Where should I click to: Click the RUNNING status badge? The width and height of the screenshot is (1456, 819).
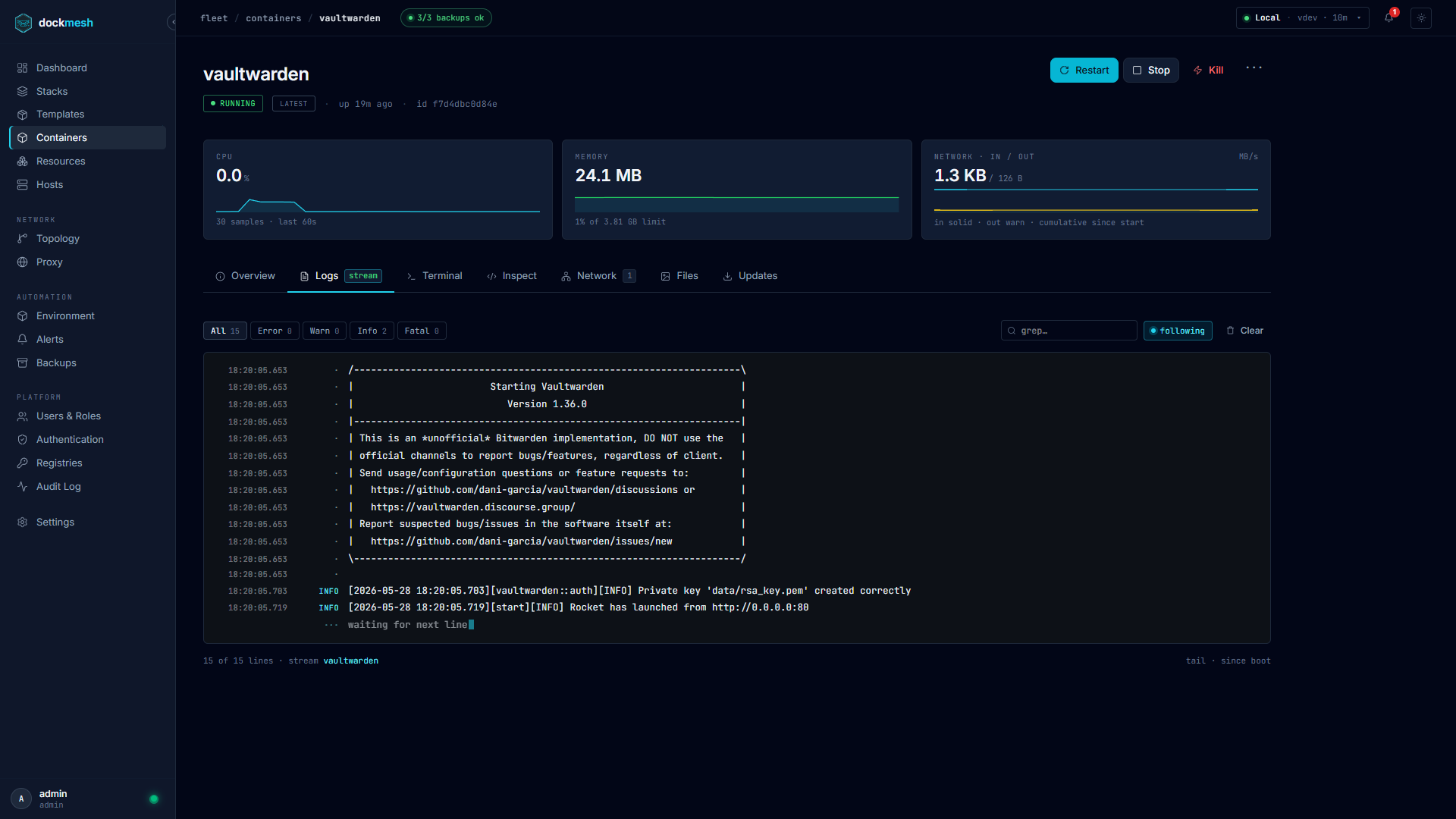[233, 104]
